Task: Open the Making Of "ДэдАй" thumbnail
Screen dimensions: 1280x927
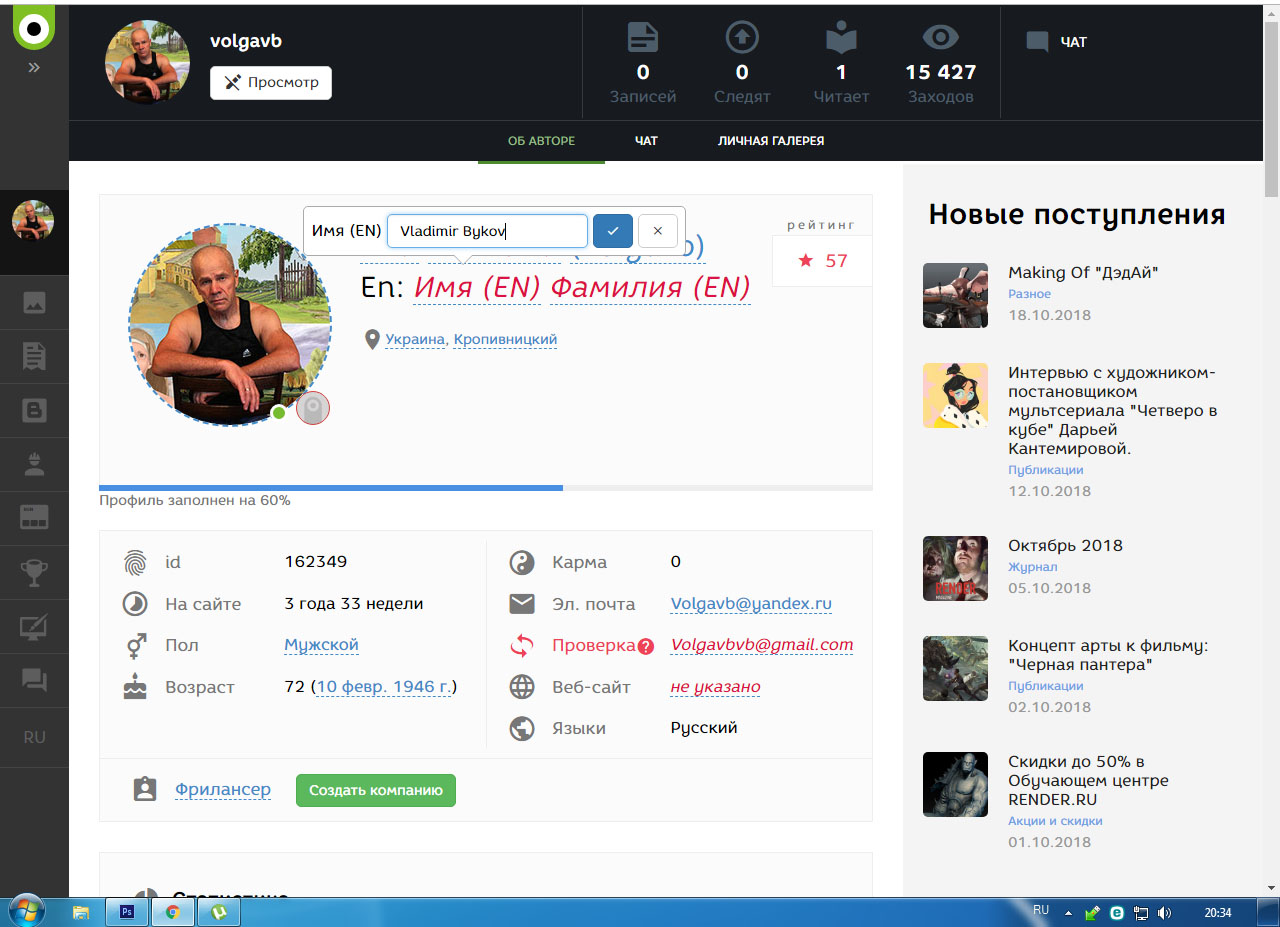Action: point(955,295)
